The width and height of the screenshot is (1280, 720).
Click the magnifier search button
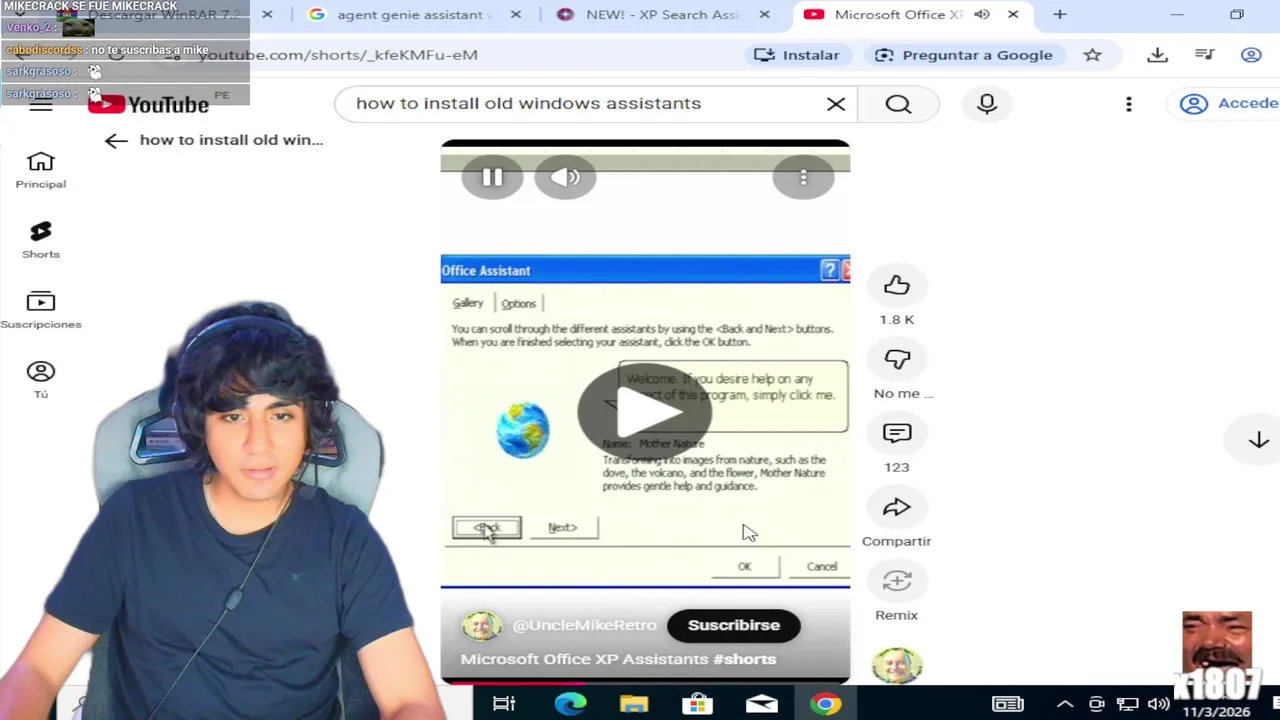click(898, 104)
